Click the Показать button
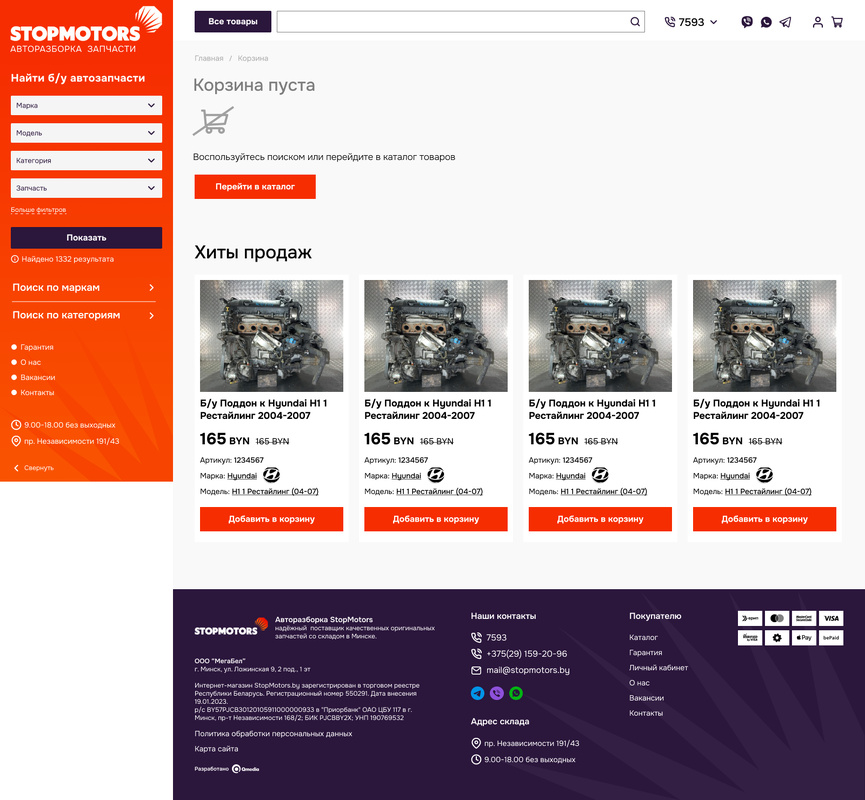 (x=86, y=238)
